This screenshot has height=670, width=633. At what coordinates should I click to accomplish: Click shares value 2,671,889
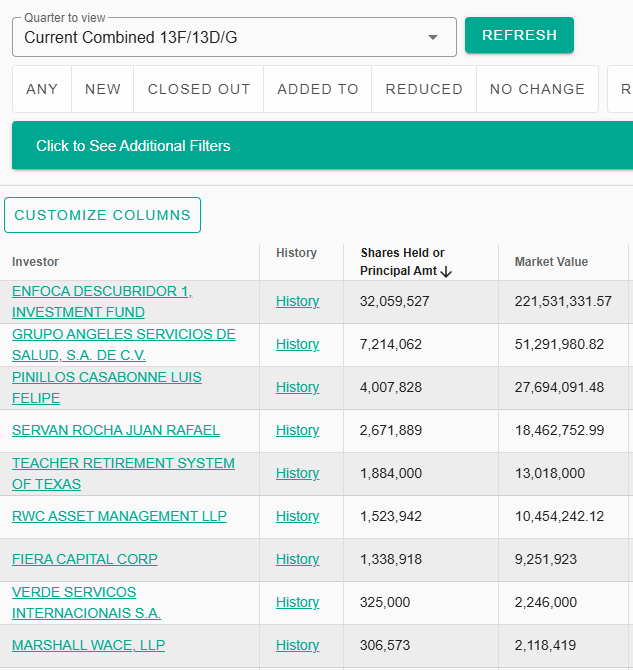391,430
